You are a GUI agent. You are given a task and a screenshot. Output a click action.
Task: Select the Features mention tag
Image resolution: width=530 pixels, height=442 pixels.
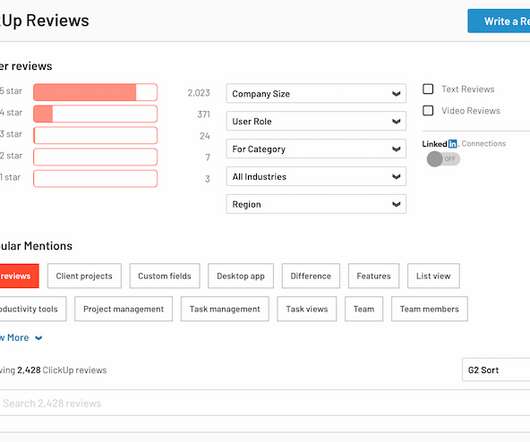374,276
